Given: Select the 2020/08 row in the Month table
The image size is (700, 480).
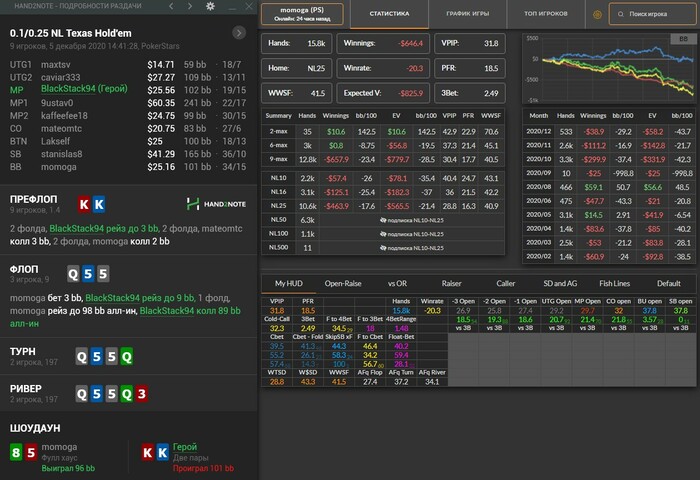Looking at the screenshot, I should 609,187.
